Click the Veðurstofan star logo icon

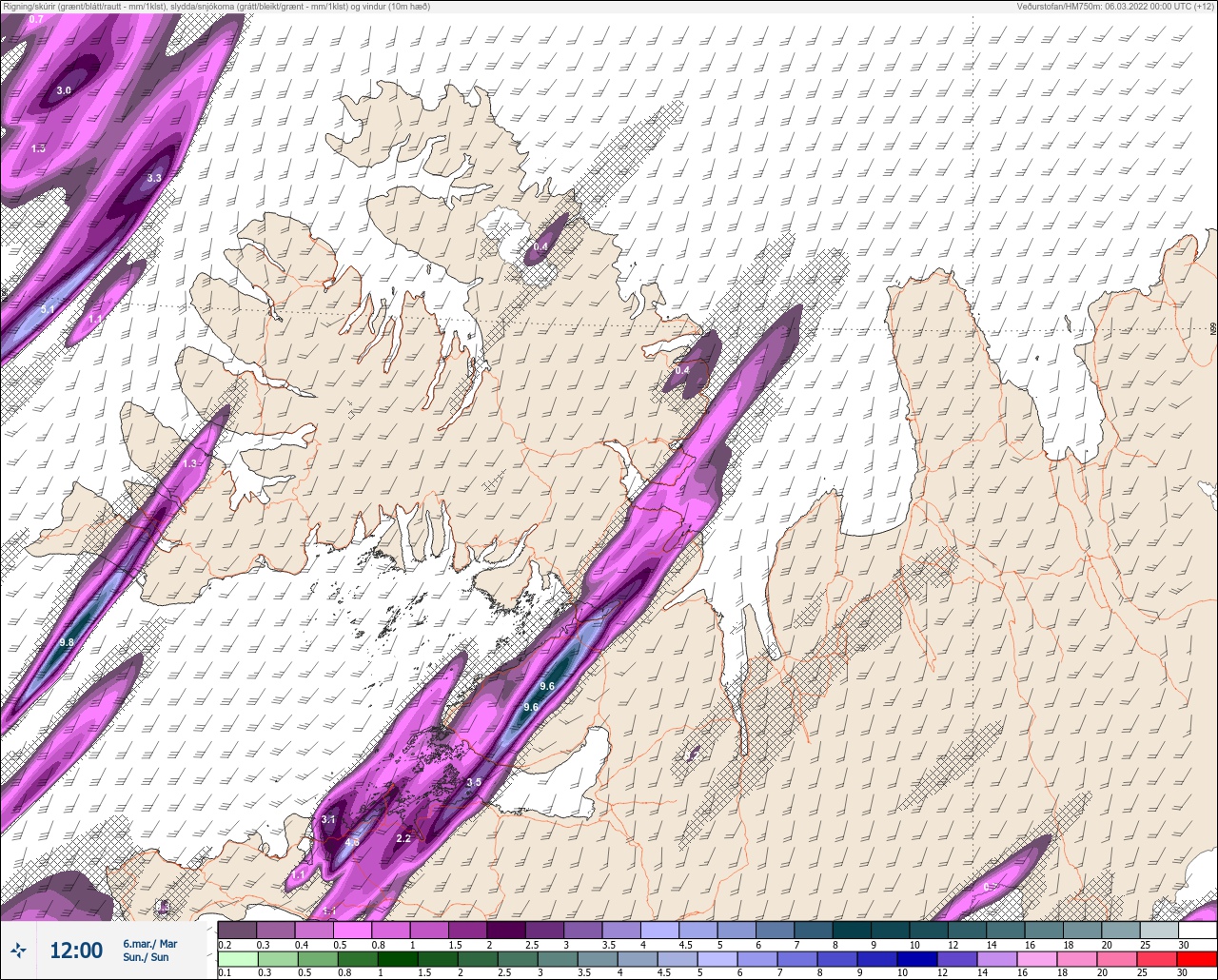[19, 950]
